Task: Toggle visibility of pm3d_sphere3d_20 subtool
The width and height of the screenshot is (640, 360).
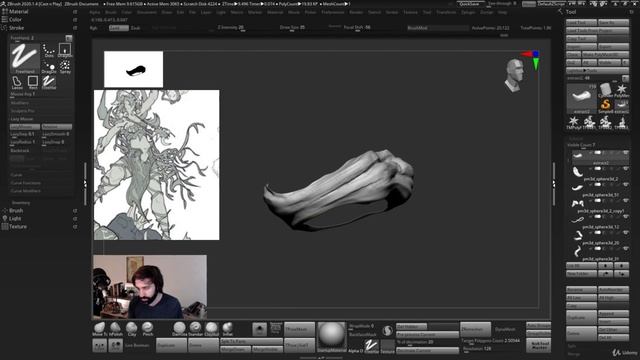Action: [625, 232]
